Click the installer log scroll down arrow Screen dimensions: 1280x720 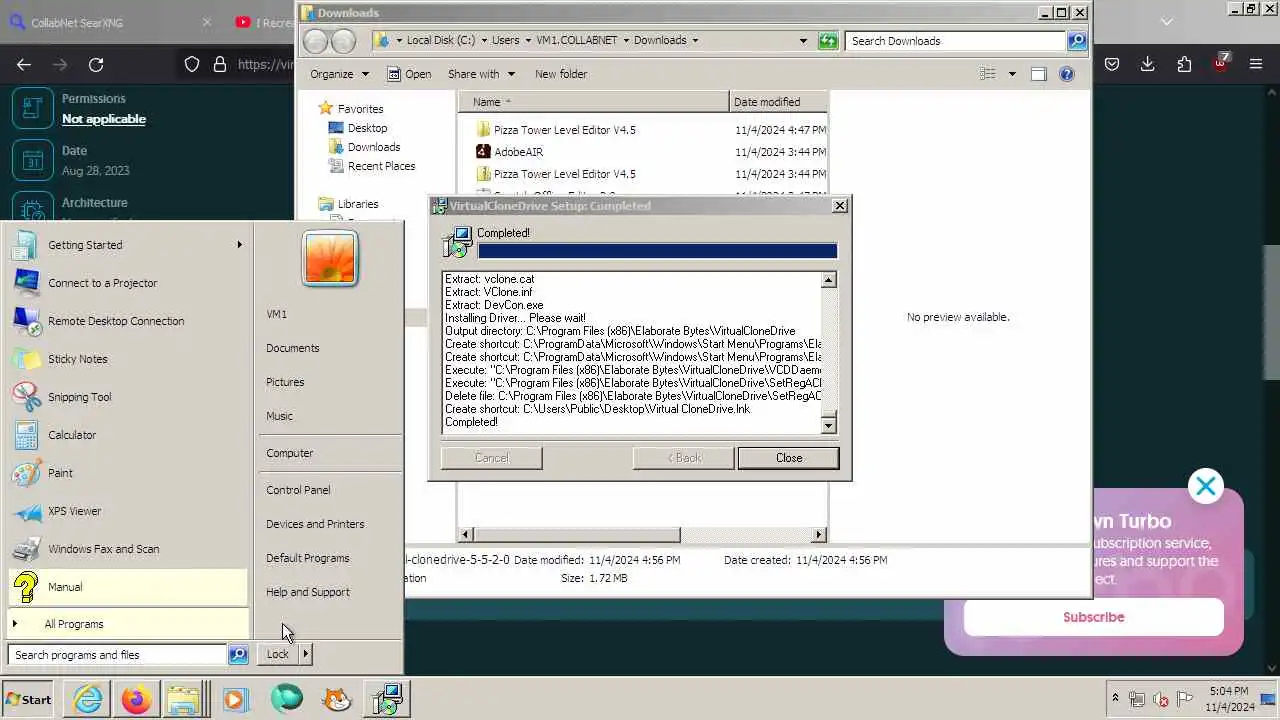(x=828, y=425)
